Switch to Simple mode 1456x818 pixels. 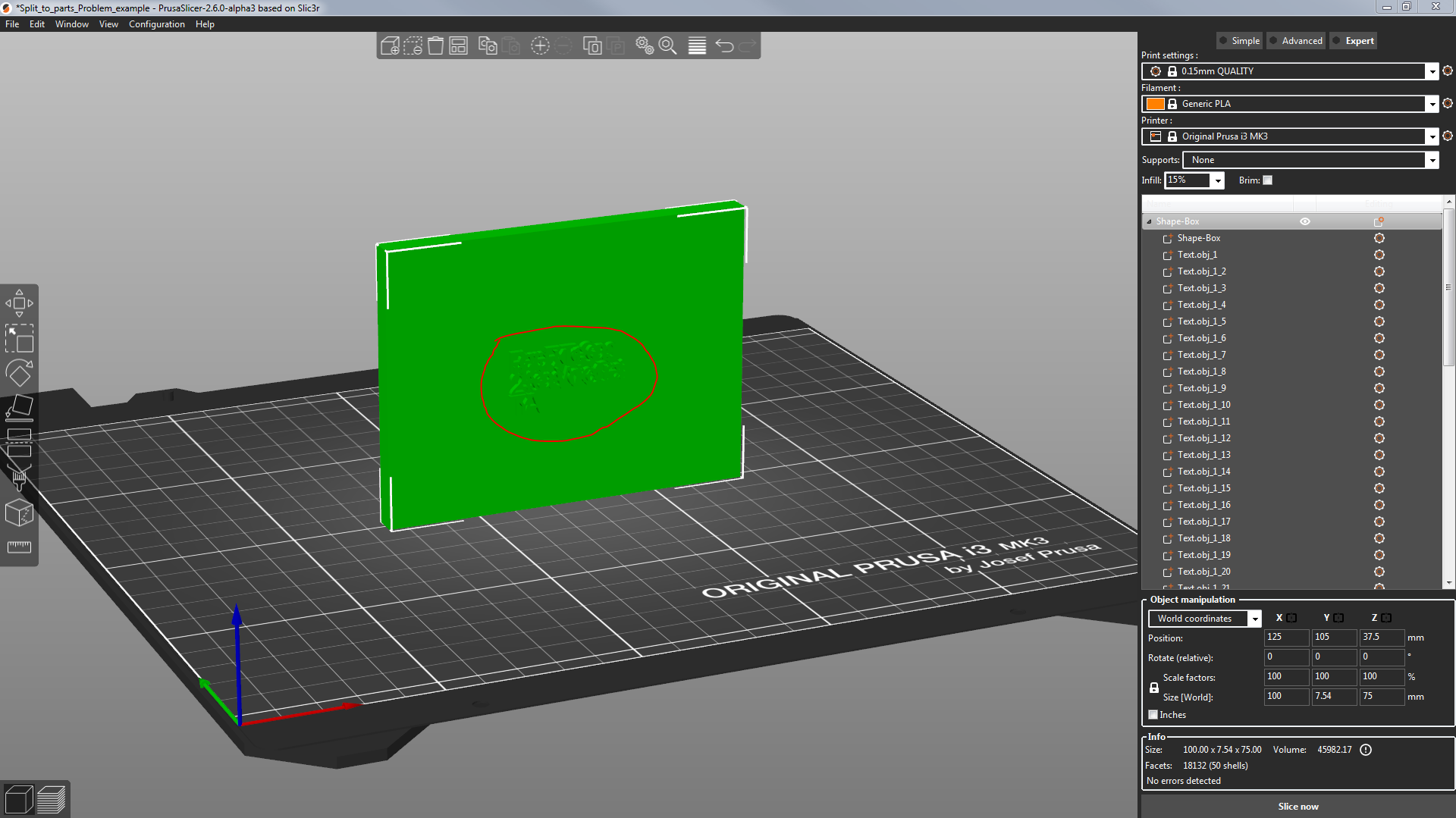[x=1239, y=40]
